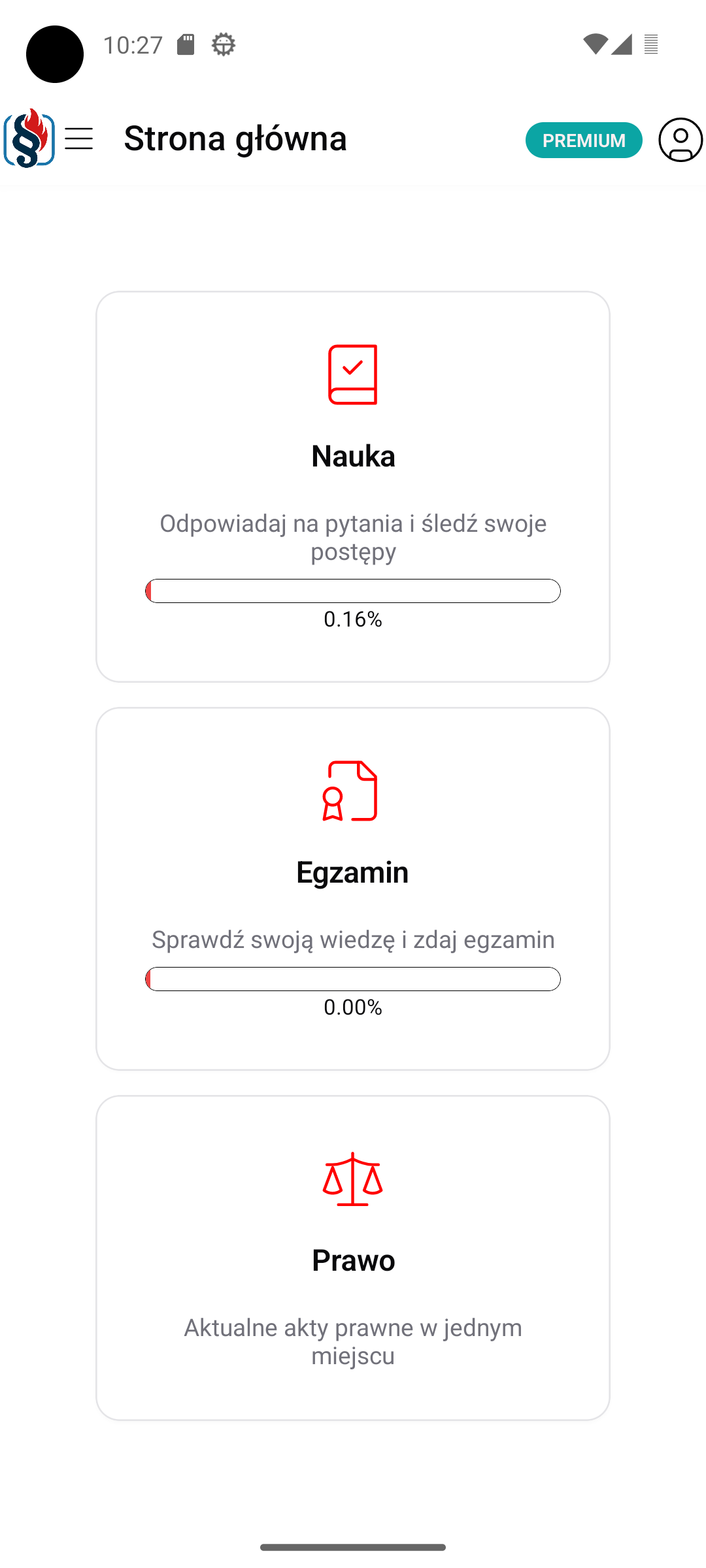The width and height of the screenshot is (706, 1568).
Task: Tap the SD card status bar icon
Action: point(185,44)
